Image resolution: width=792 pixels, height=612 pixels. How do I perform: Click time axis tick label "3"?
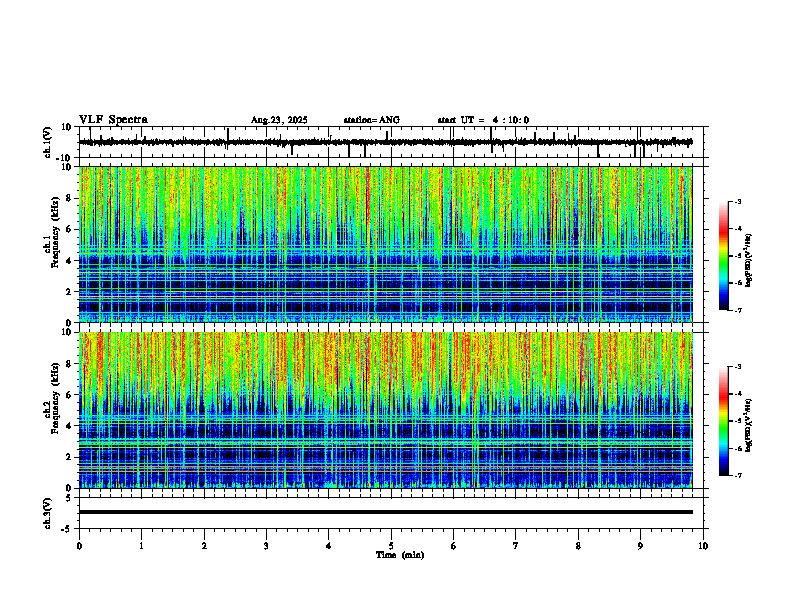[266, 546]
